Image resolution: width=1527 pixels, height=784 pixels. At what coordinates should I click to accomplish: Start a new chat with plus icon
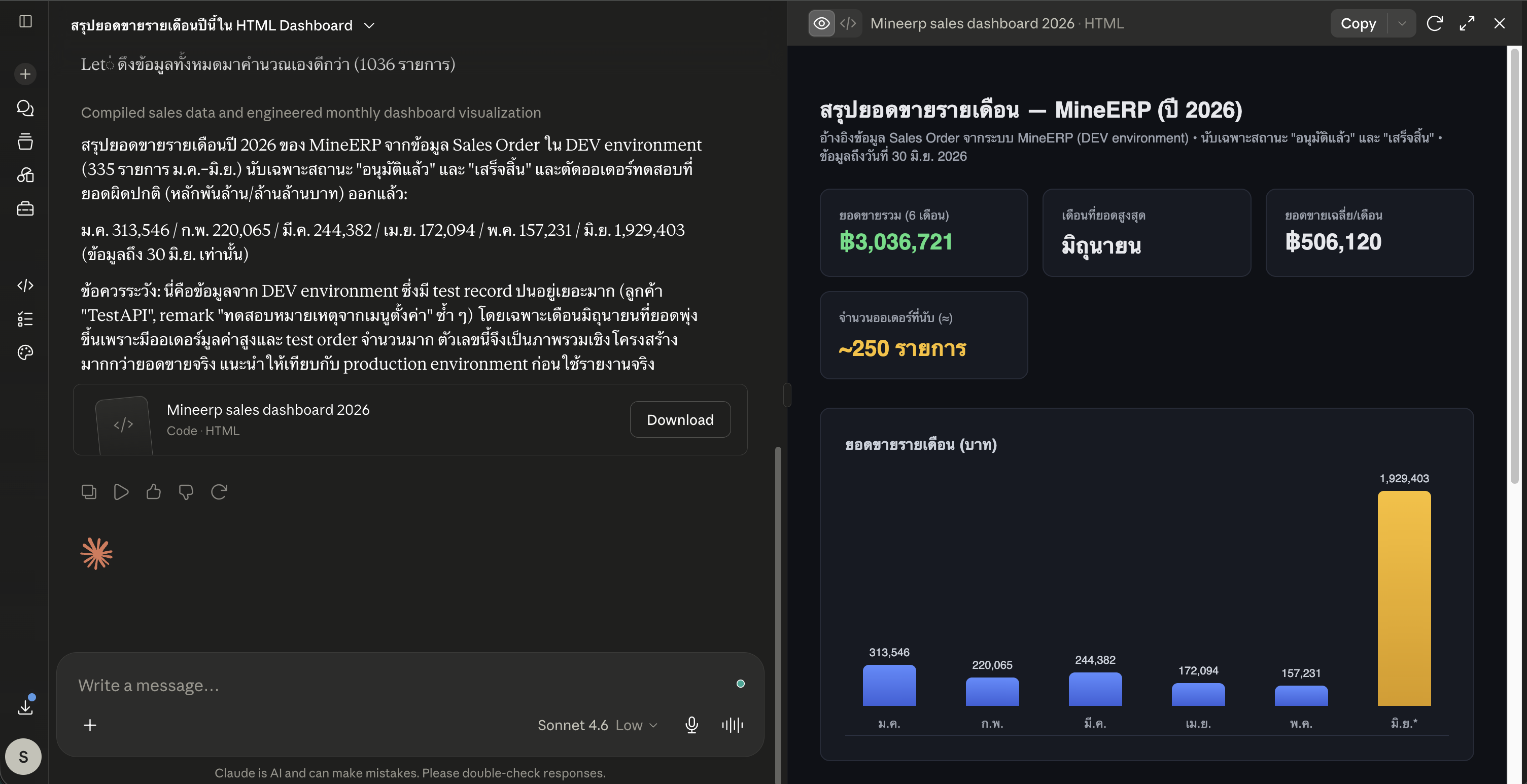click(x=25, y=74)
